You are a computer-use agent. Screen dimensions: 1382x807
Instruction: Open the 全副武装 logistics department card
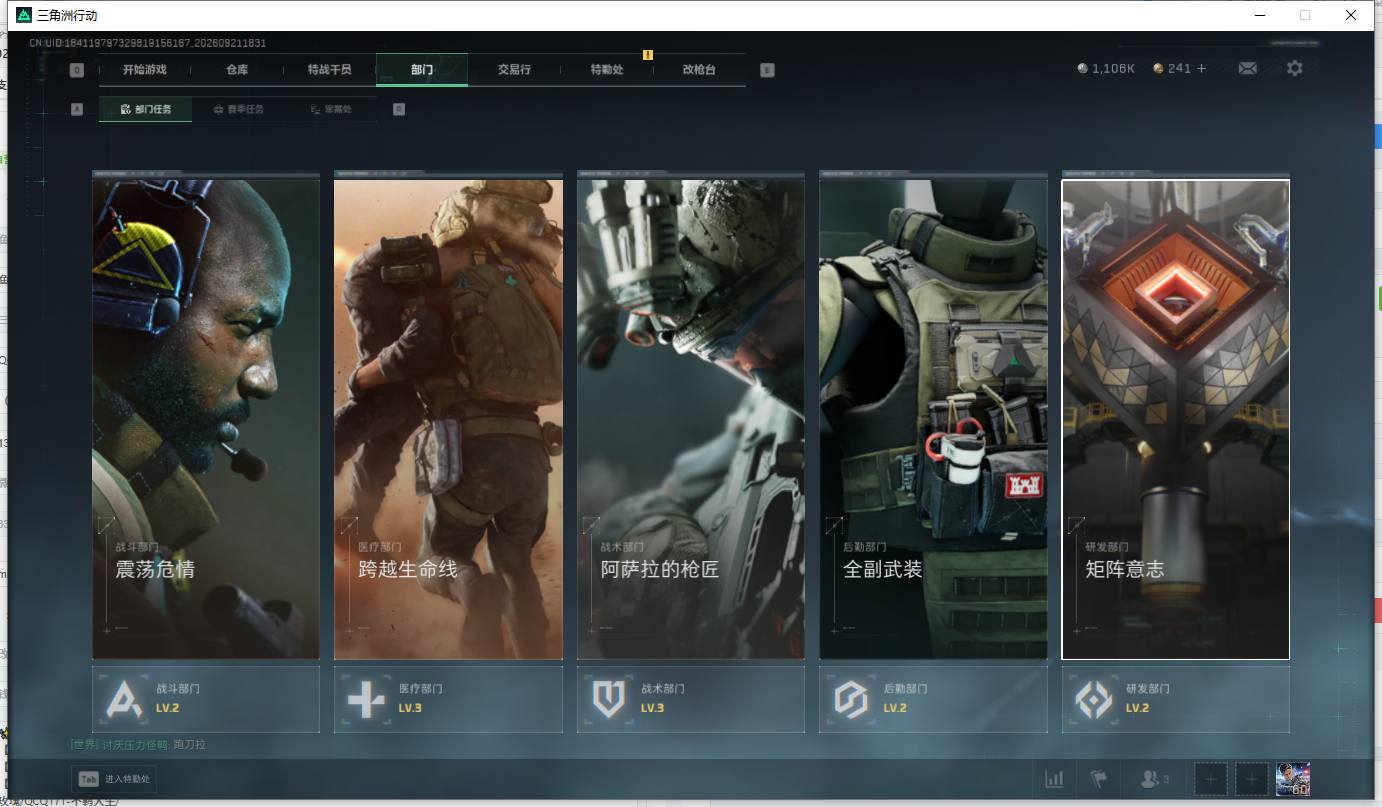933,419
